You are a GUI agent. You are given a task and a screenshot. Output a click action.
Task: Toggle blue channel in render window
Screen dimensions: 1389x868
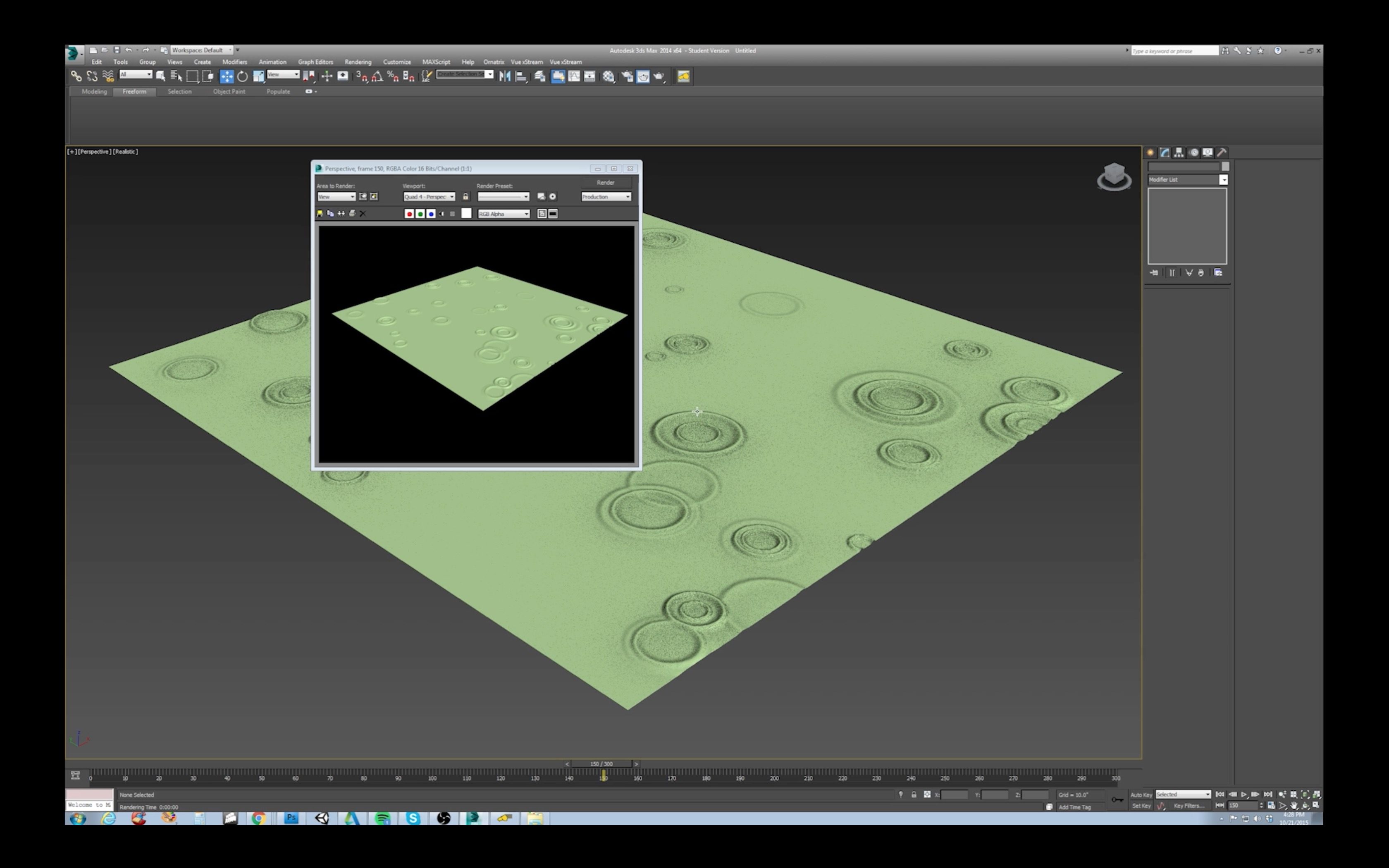tap(431, 214)
